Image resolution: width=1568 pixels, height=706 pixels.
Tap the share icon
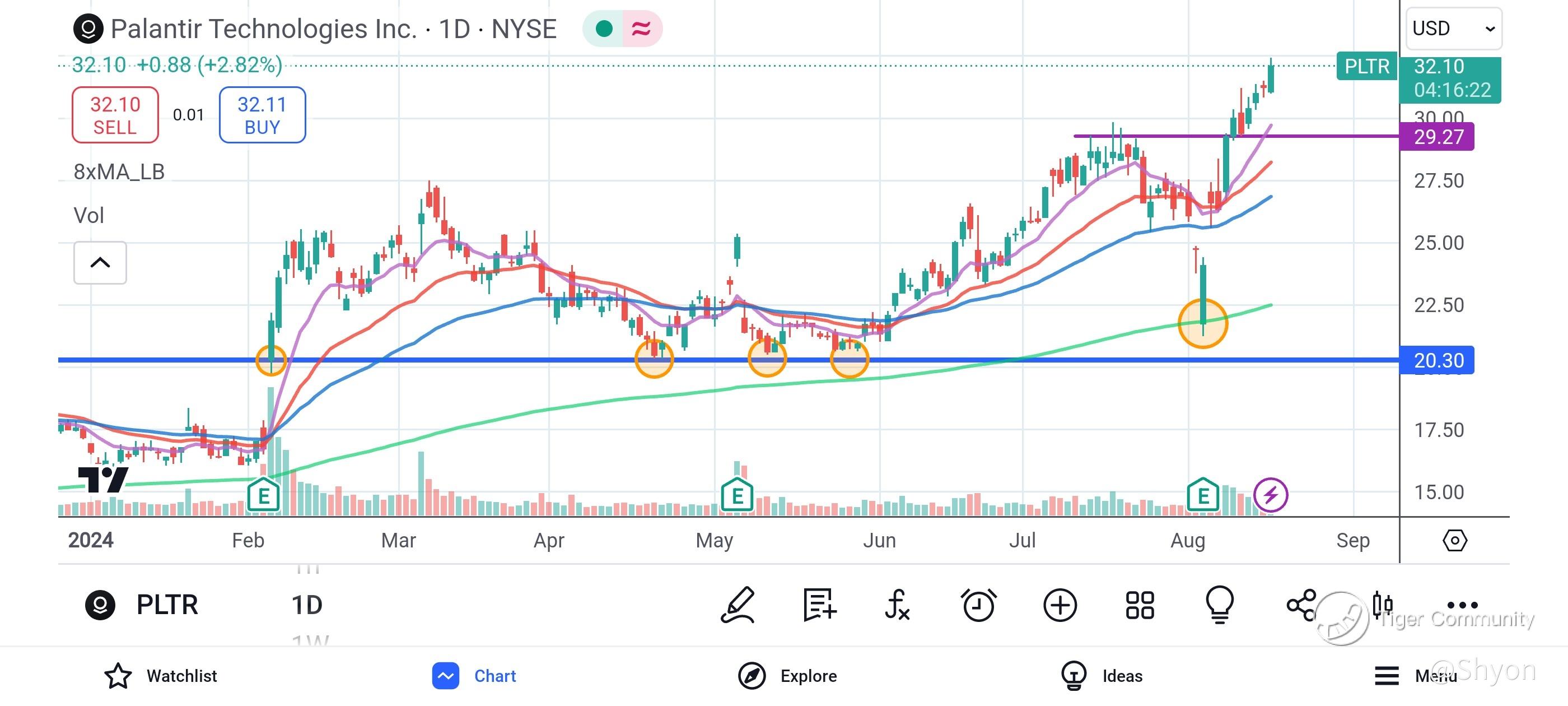pos(1301,605)
